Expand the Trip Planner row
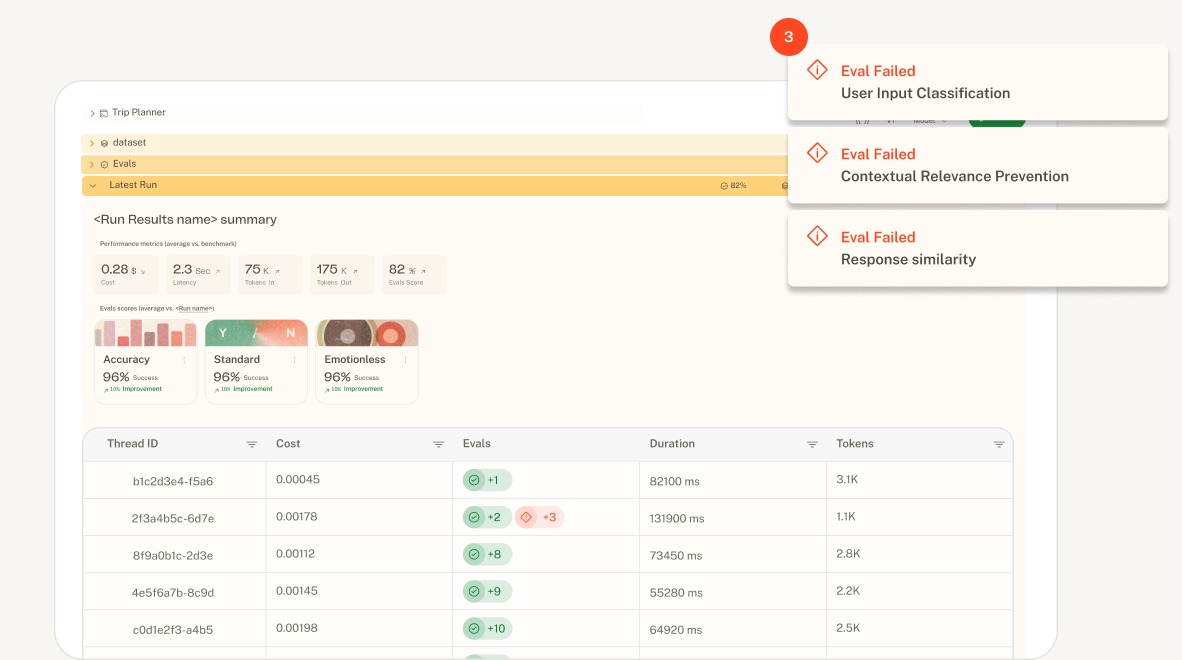Image resolution: width=1182 pixels, height=660 pixels. point(92,113)
